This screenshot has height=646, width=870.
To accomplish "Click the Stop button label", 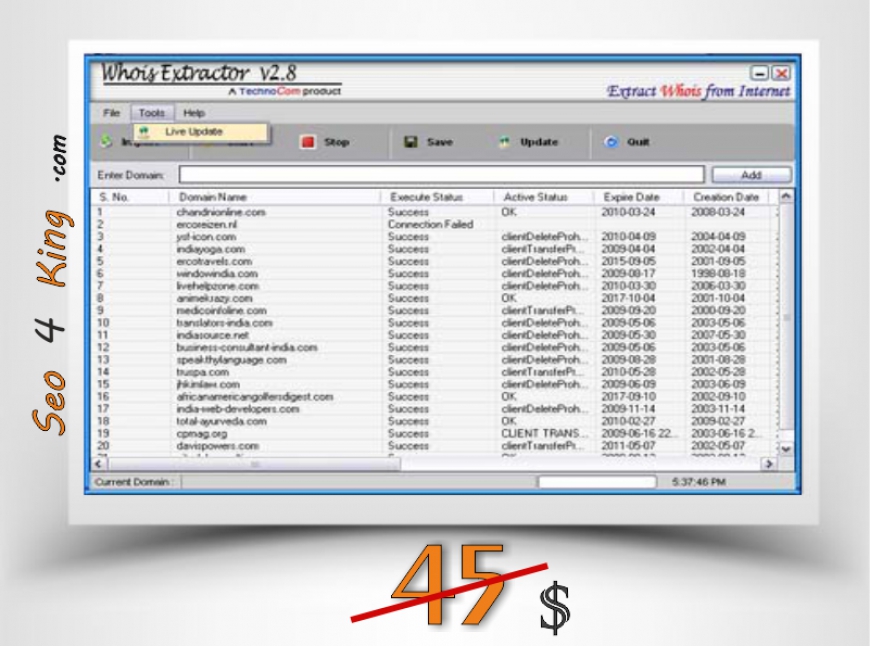I will [x=336, y=142].
